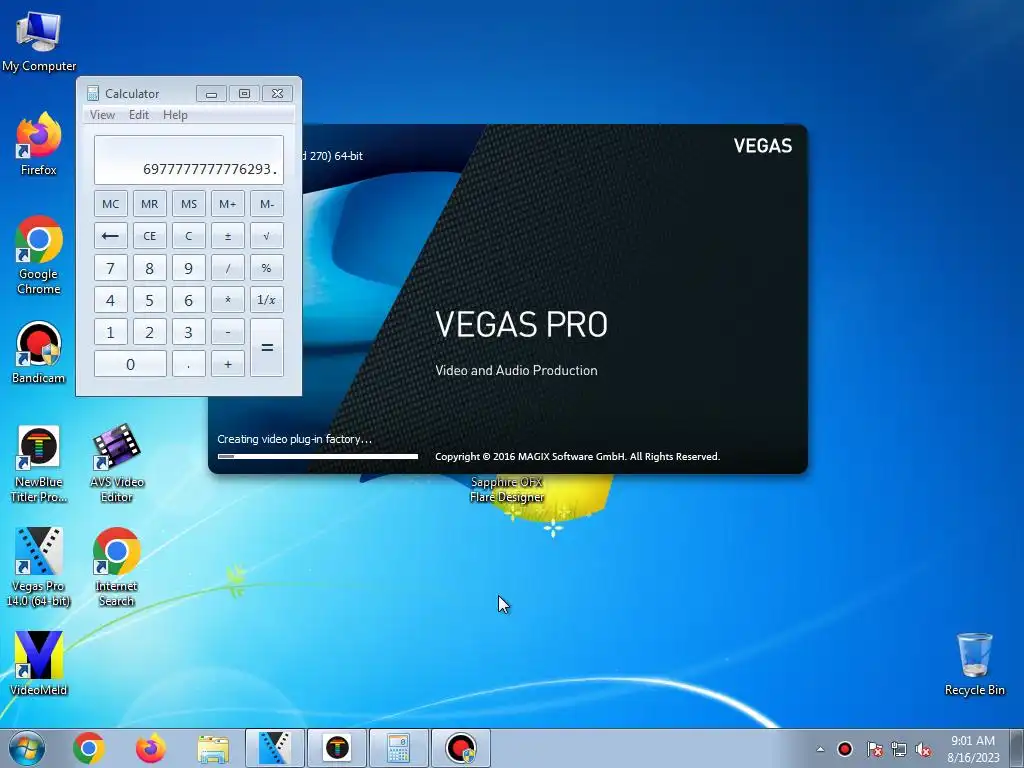Select Vegas Pro 14.0 (64-bit) desktop shortcut
This screenshot has height=768, width=1024.
39,568
